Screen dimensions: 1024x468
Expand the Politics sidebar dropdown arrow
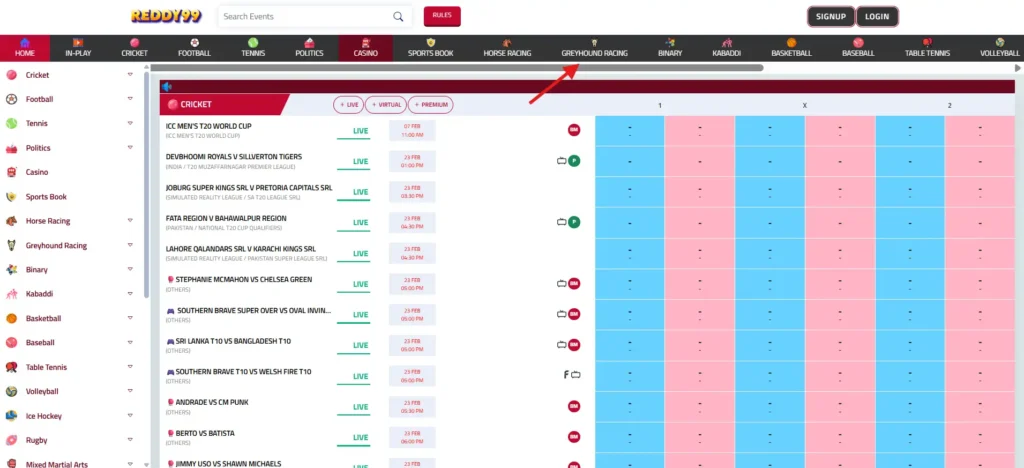tap(130, 148)
